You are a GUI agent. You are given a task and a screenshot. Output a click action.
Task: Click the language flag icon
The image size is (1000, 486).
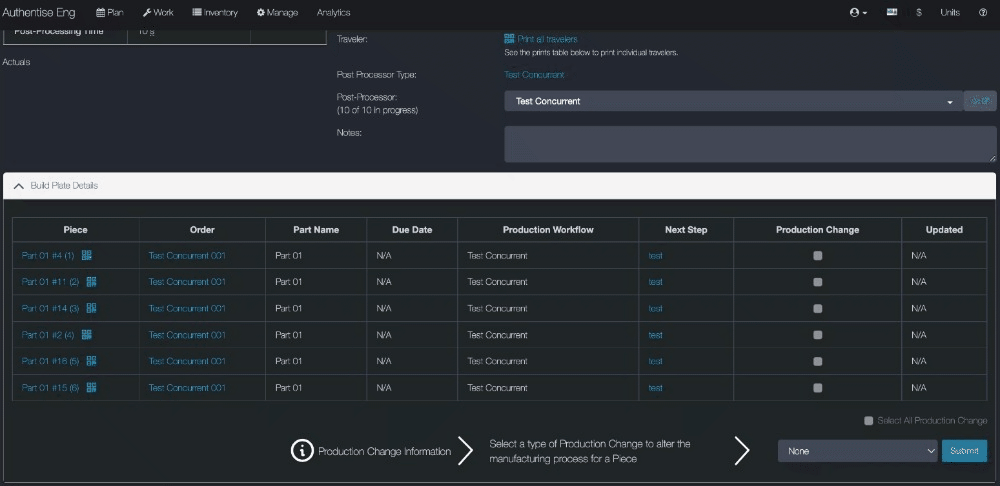pyautogui.click(x=891, y=13)
